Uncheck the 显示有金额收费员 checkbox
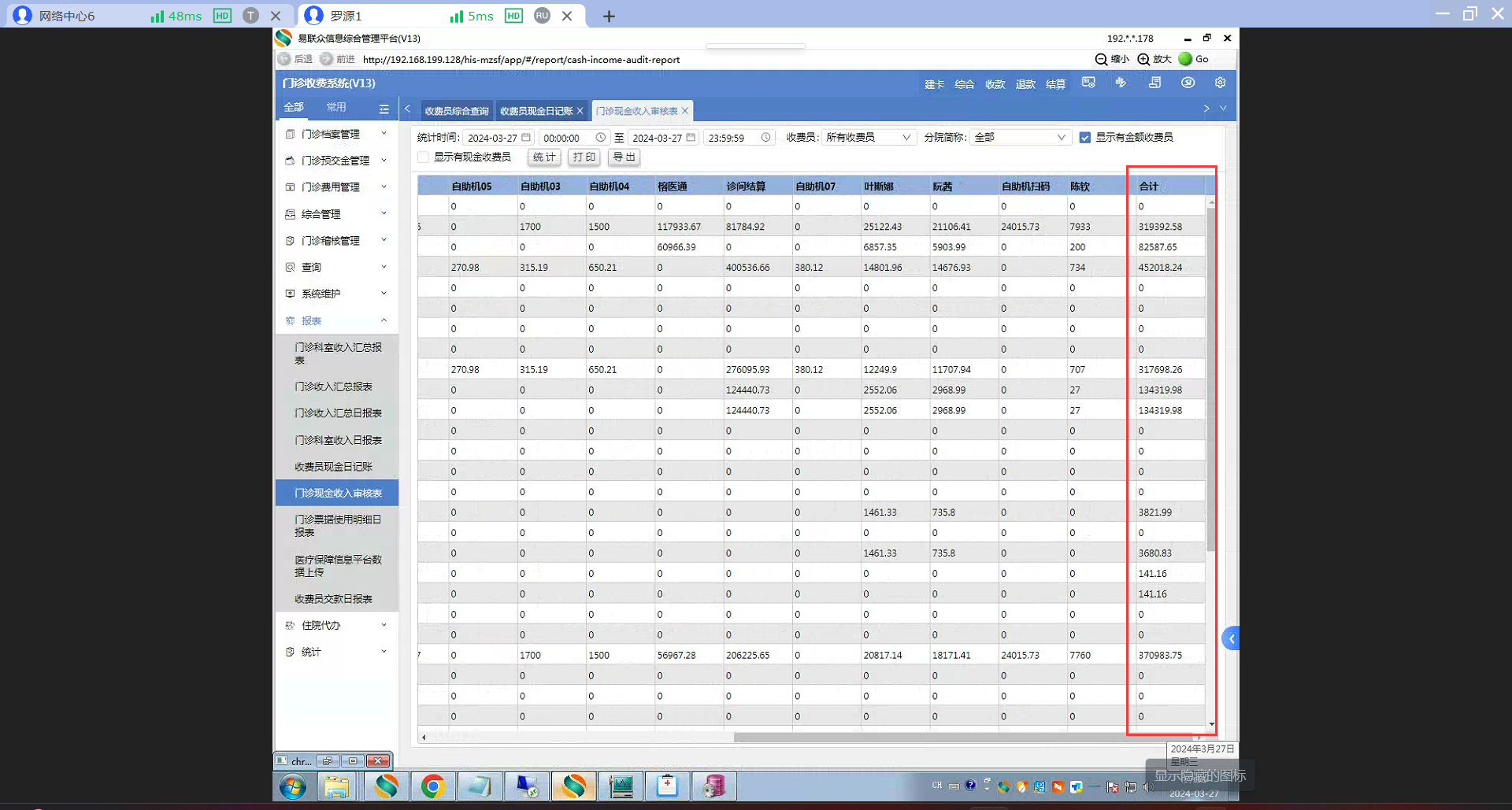This screenshot has height=810, width=1512. [1085, 138]
